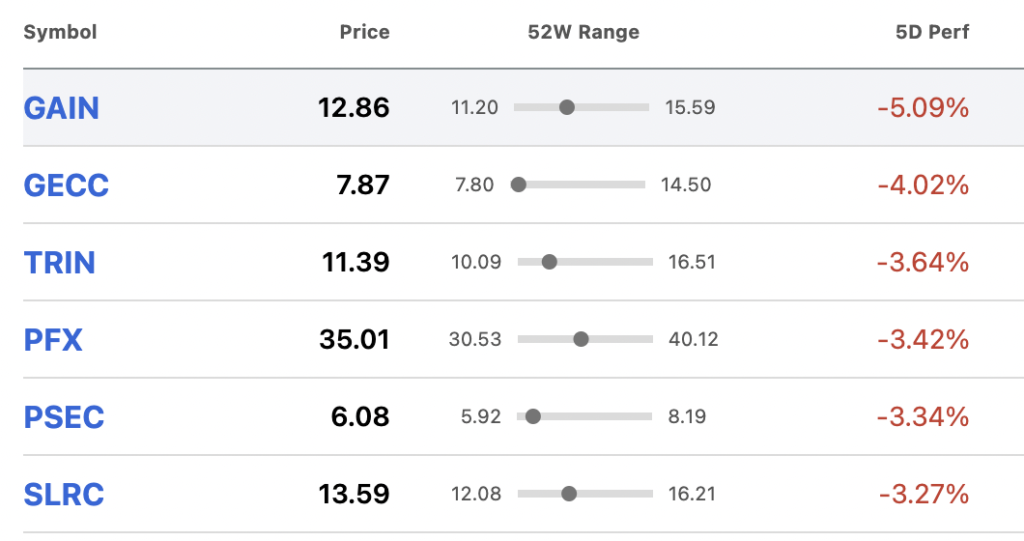
Task: Sort by the Price column header
Action: [x=364, y=32]
